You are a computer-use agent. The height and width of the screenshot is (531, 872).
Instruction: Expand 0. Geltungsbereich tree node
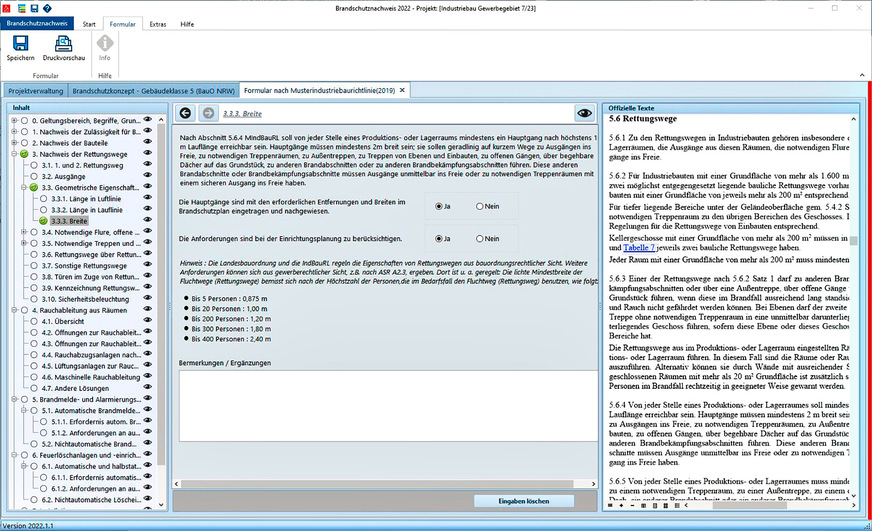click(13, 121)
